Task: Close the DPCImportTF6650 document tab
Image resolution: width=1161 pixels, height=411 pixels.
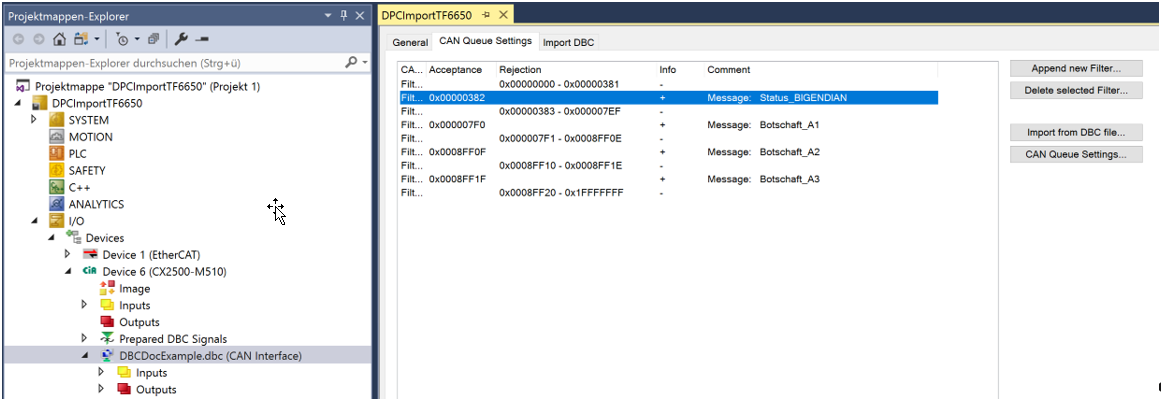Action: point(503,15)
